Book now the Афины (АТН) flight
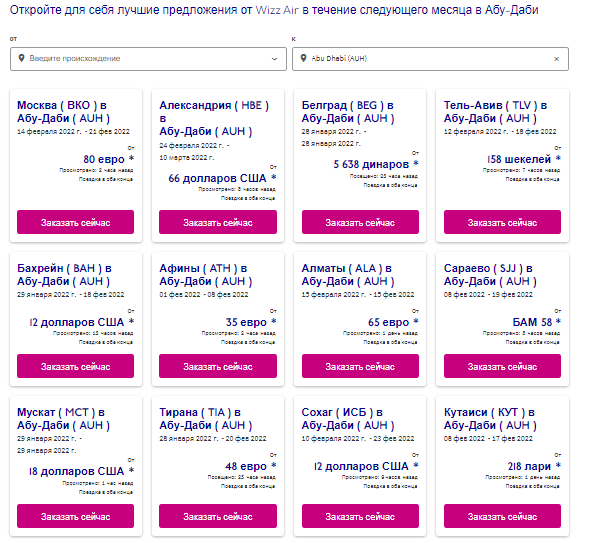 tap(218, 366)
